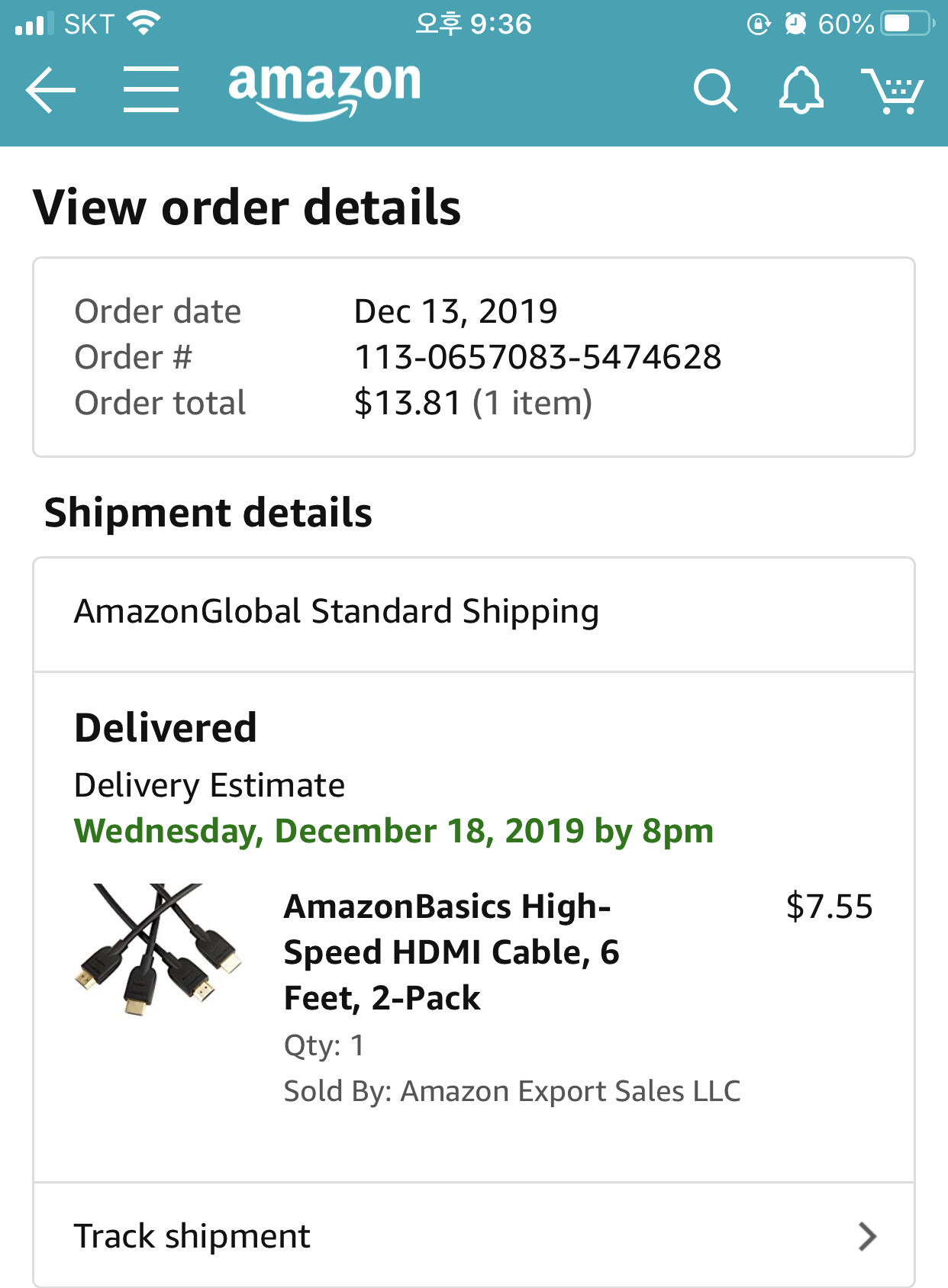Screen dimensions: 948x1288
Task: Tap the Wi-Fi status icon
Action: click(143, 23)
